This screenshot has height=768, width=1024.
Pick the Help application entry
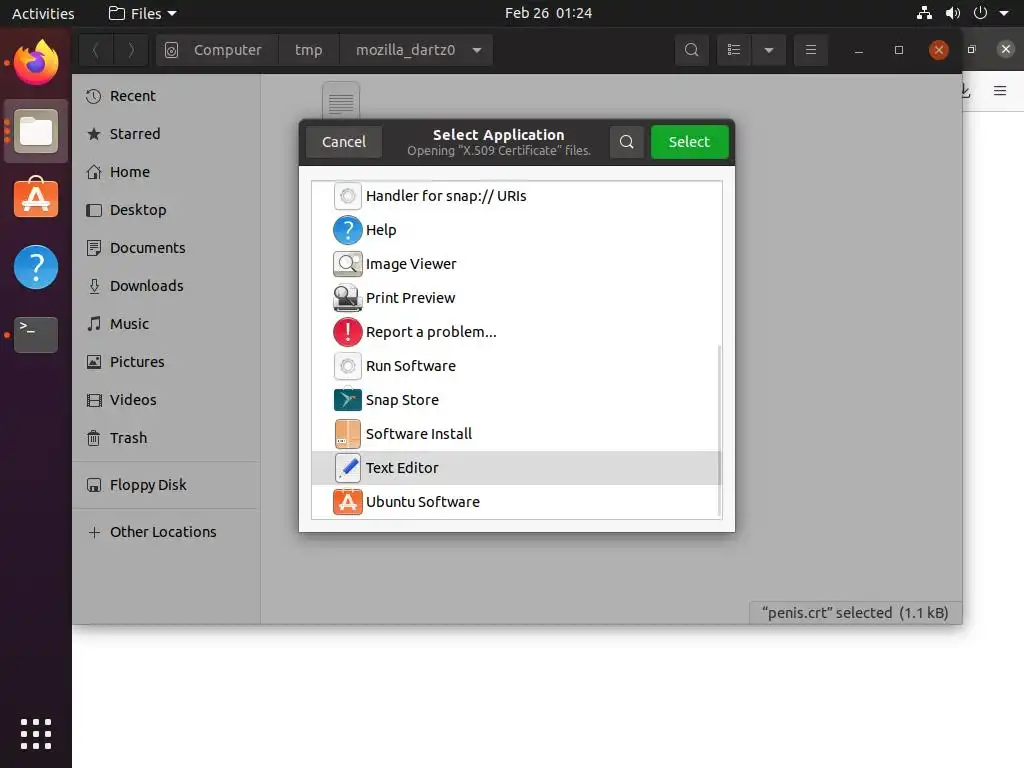point(516,230)
